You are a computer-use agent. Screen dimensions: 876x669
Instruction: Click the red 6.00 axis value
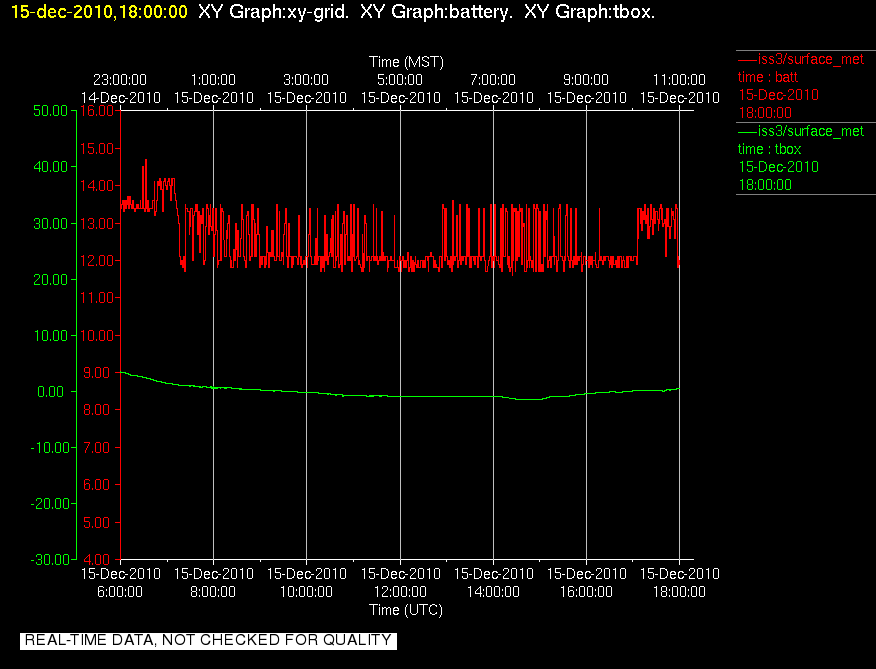click(x=97, y=485)
